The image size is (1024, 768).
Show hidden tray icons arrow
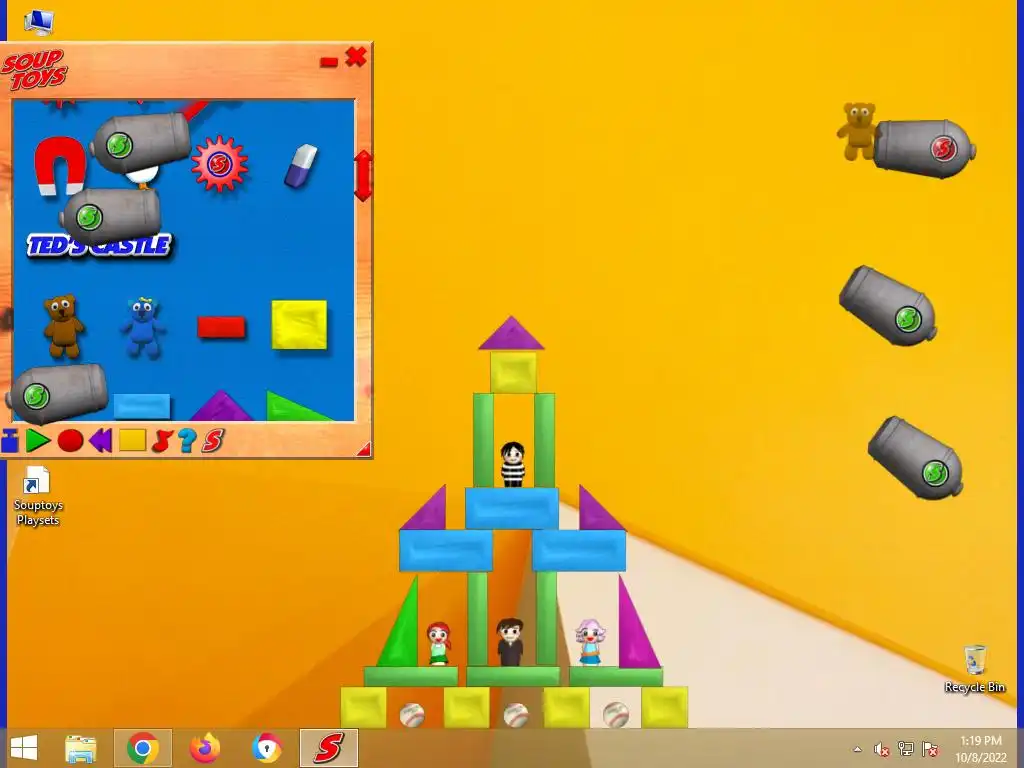point(857,749)
